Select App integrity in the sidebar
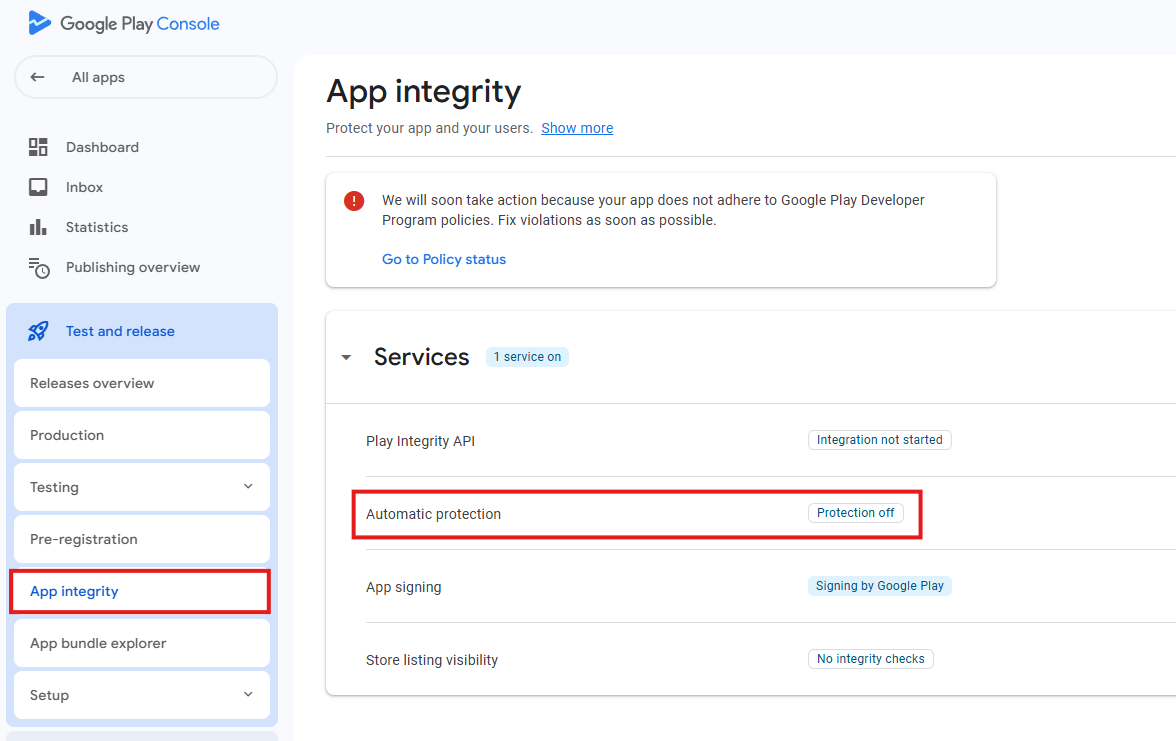 coord(140,591)
